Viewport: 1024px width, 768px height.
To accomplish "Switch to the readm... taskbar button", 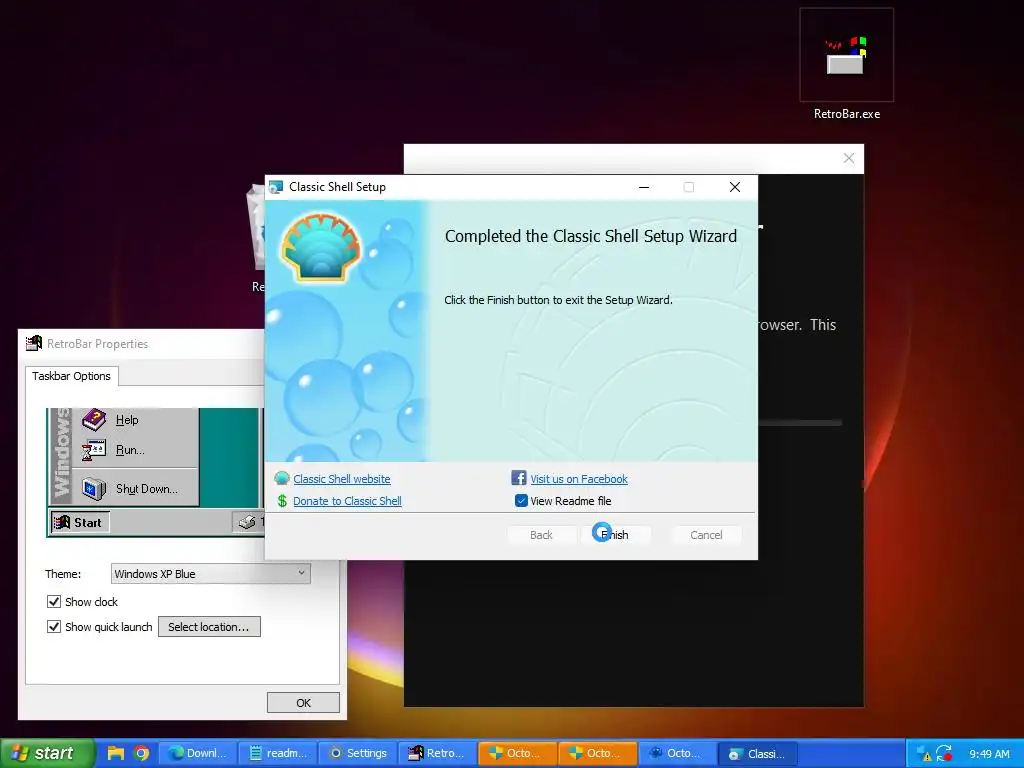I will [278, 754].
